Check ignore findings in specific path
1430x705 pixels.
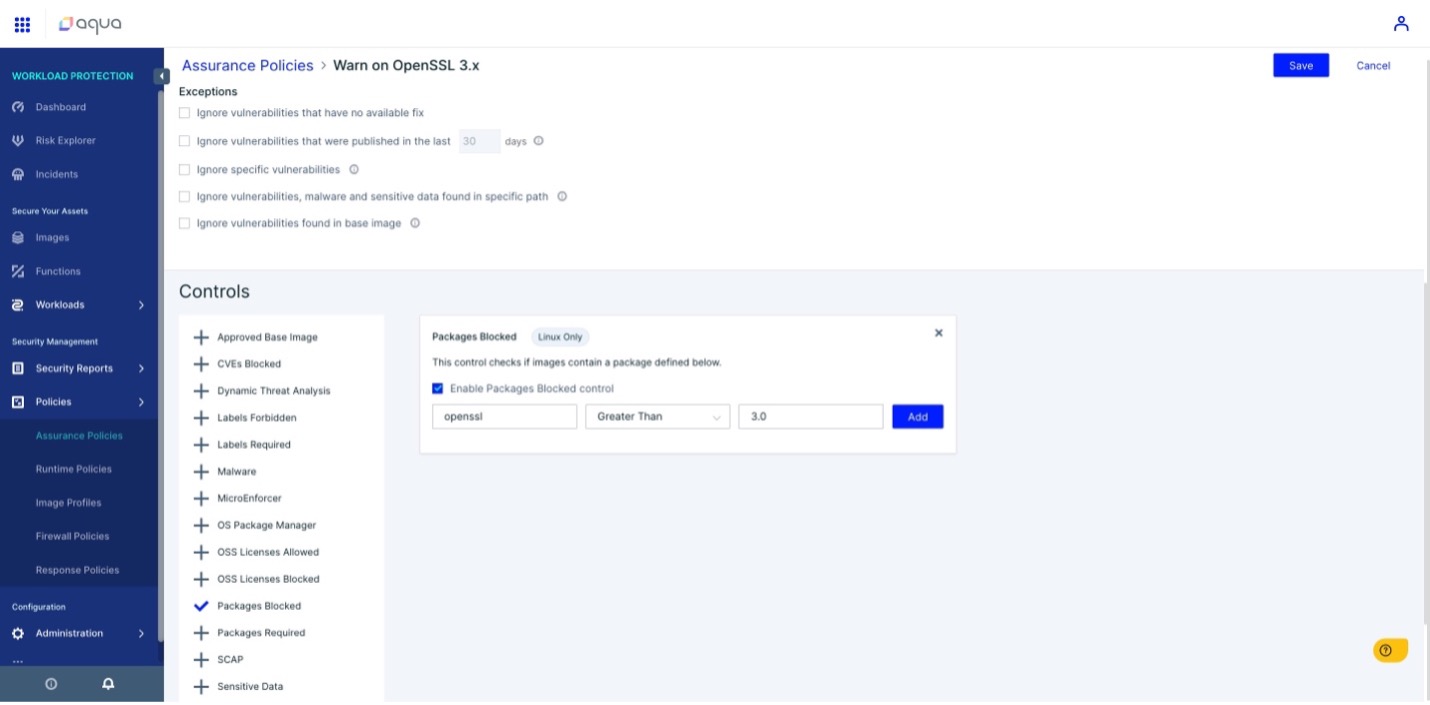[x=184, y=196]
